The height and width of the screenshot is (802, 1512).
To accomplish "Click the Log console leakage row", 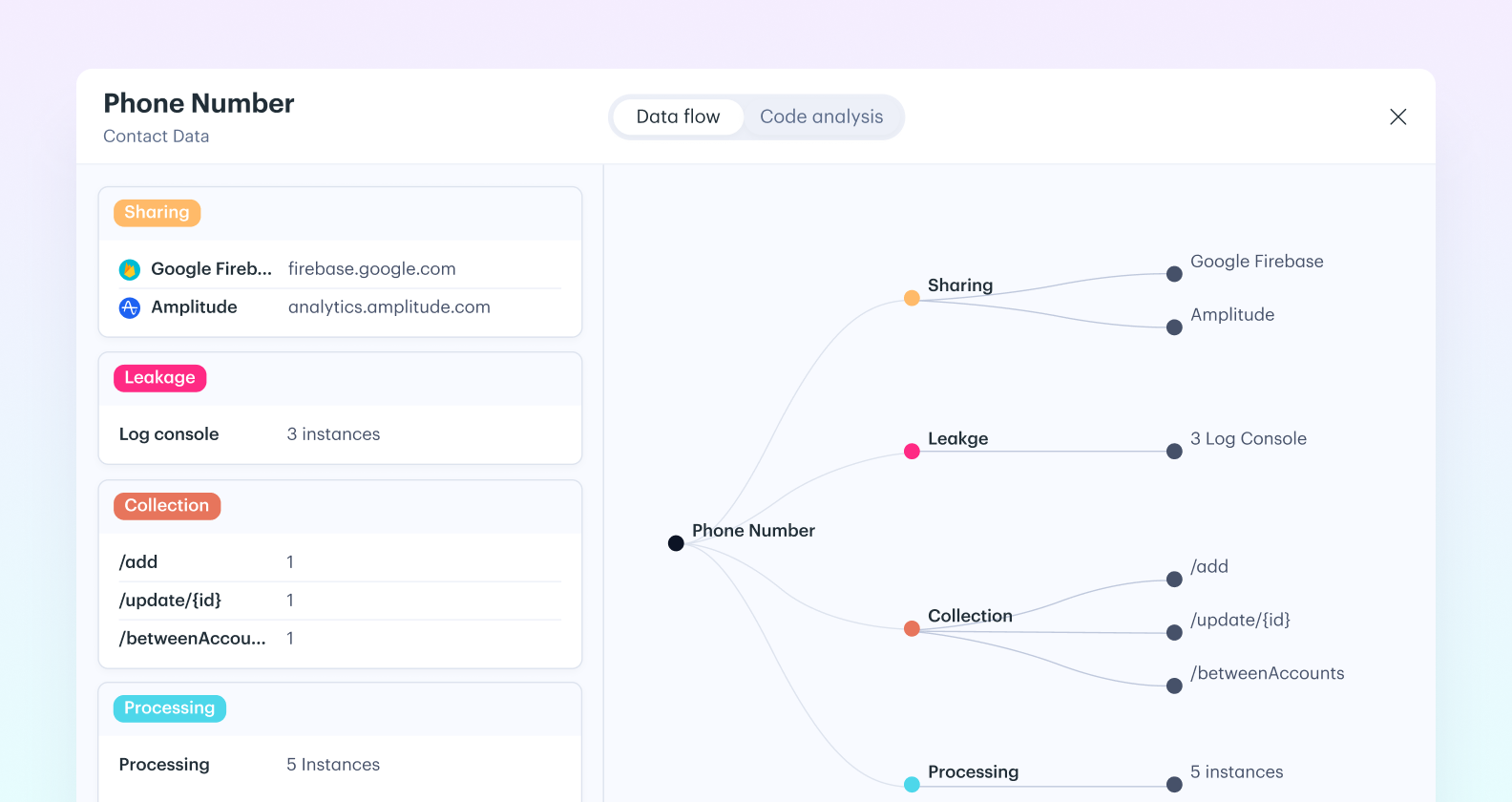I will click(339, 434).
